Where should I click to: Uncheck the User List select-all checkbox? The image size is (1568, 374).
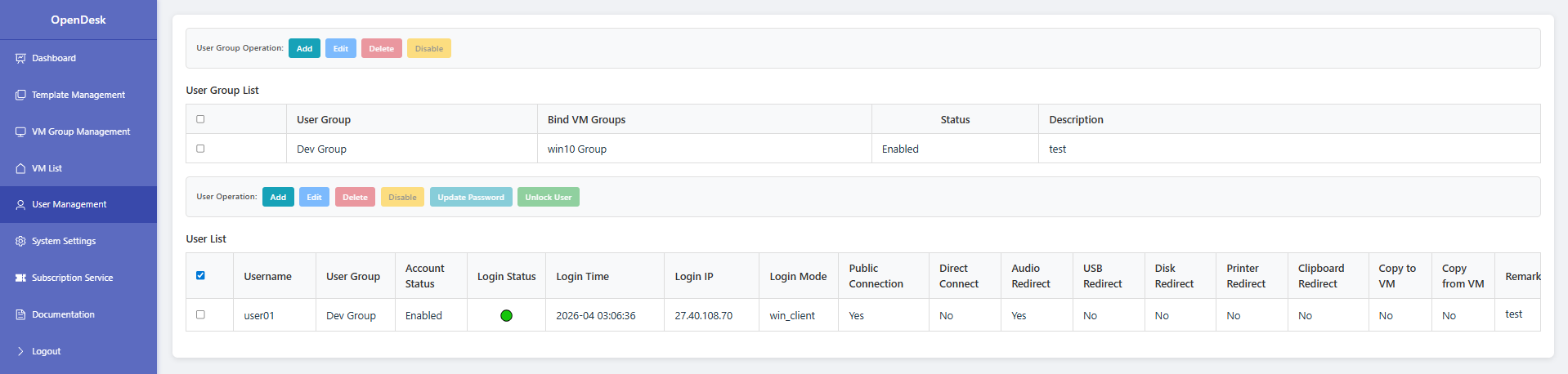click(200, 275)
